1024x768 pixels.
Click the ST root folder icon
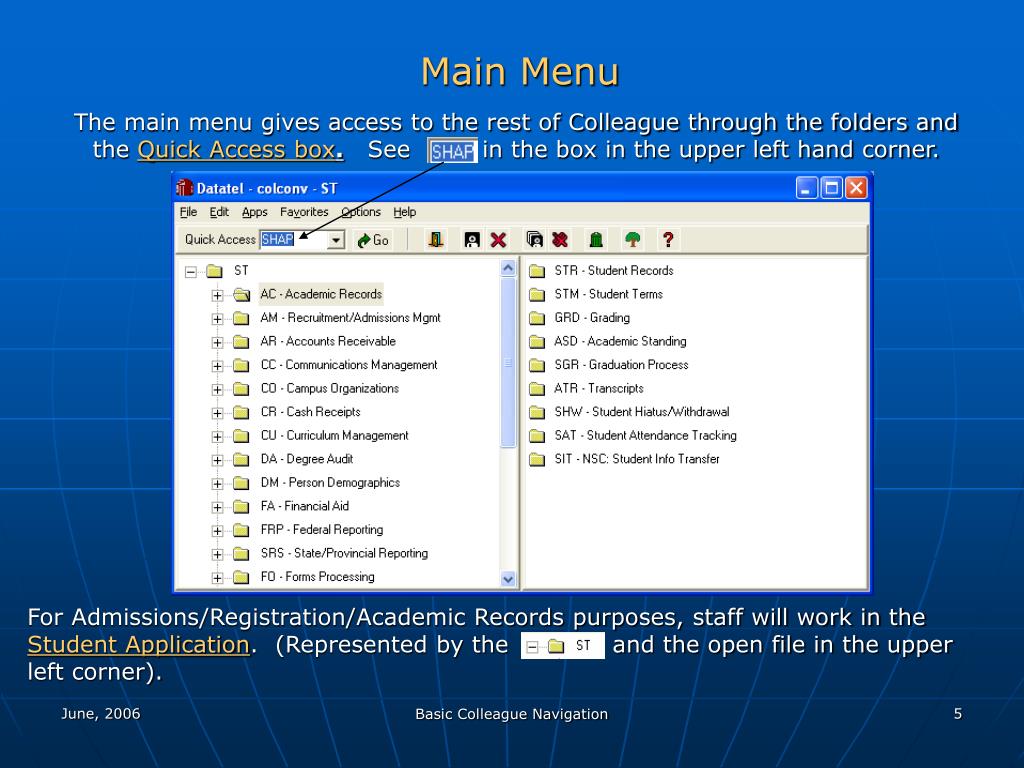point(215,271)
